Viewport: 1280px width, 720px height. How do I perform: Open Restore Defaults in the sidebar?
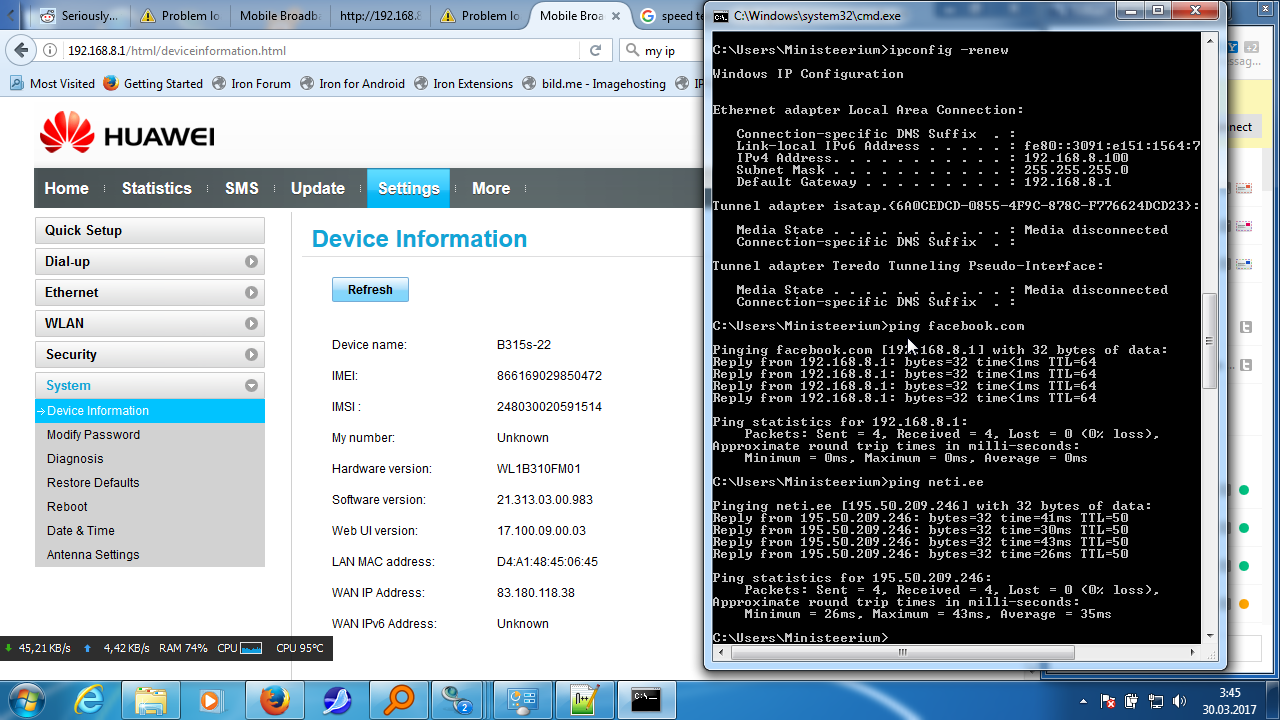tap(93, 483)
